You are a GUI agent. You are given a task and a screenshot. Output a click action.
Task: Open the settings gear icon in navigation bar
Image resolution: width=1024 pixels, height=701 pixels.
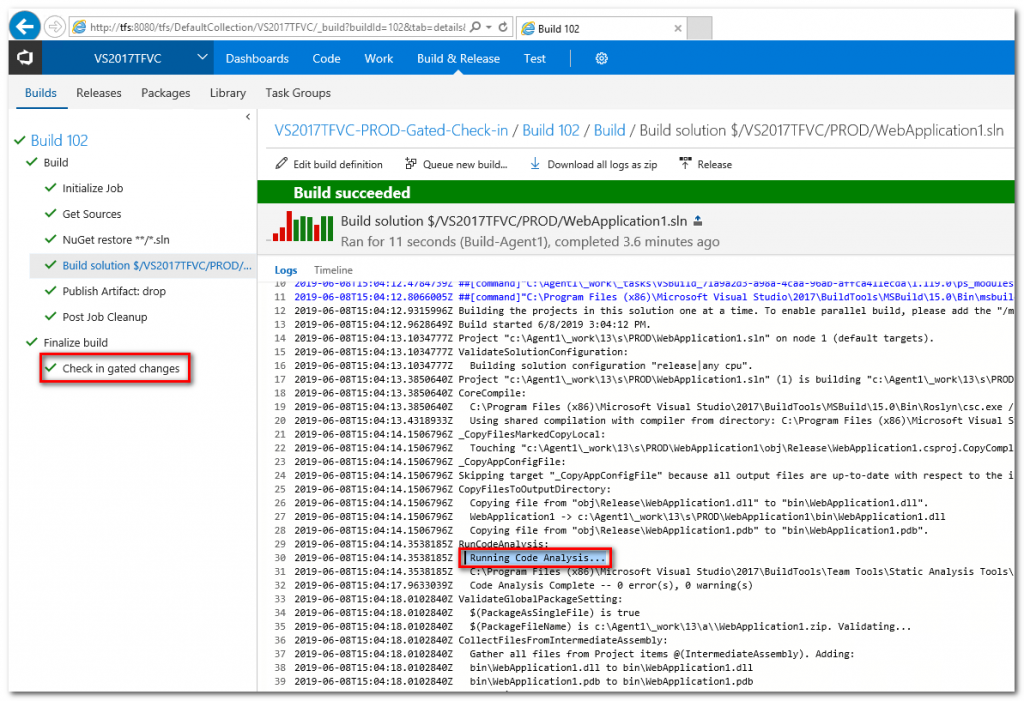[601, 58]
